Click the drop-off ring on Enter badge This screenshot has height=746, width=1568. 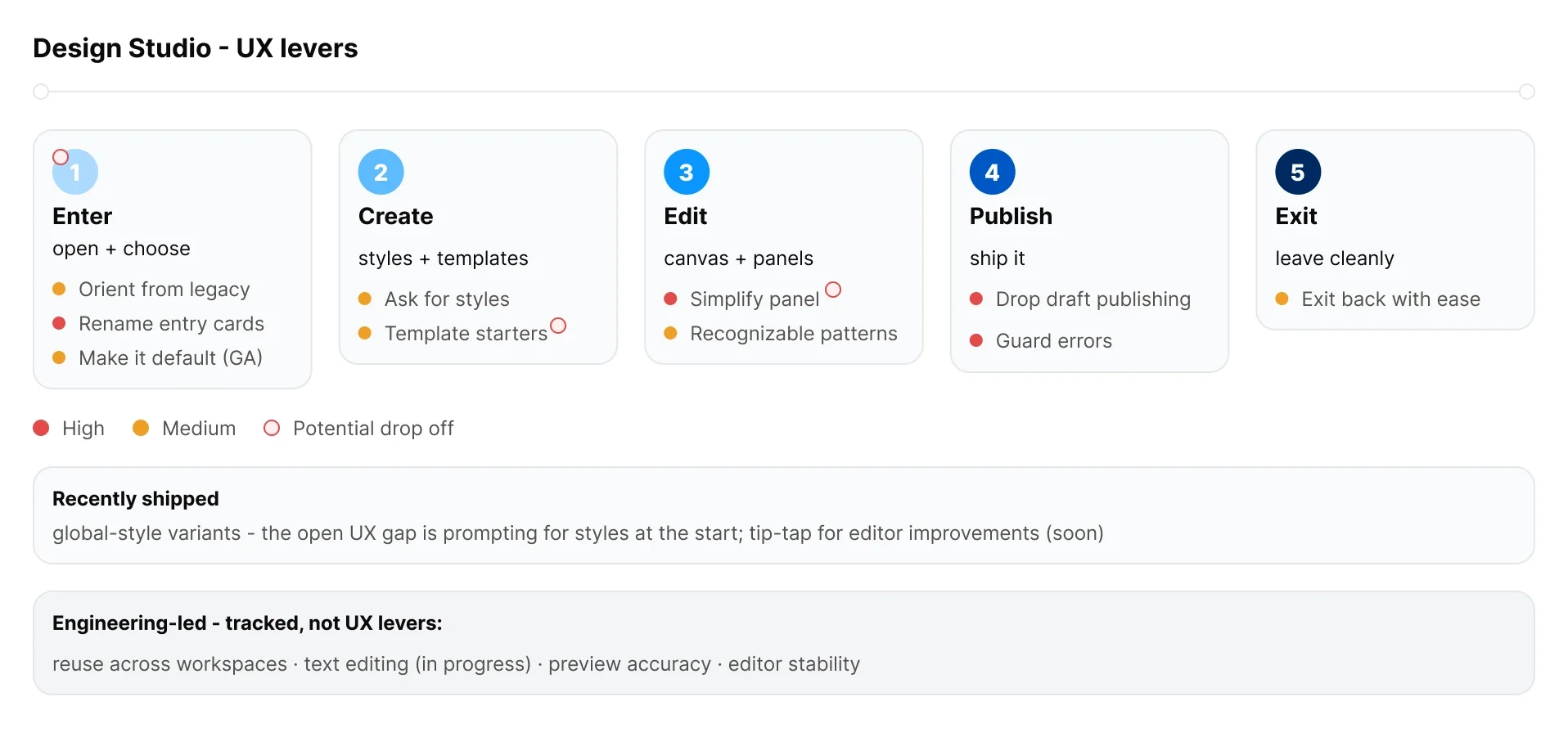coord(61,157)
